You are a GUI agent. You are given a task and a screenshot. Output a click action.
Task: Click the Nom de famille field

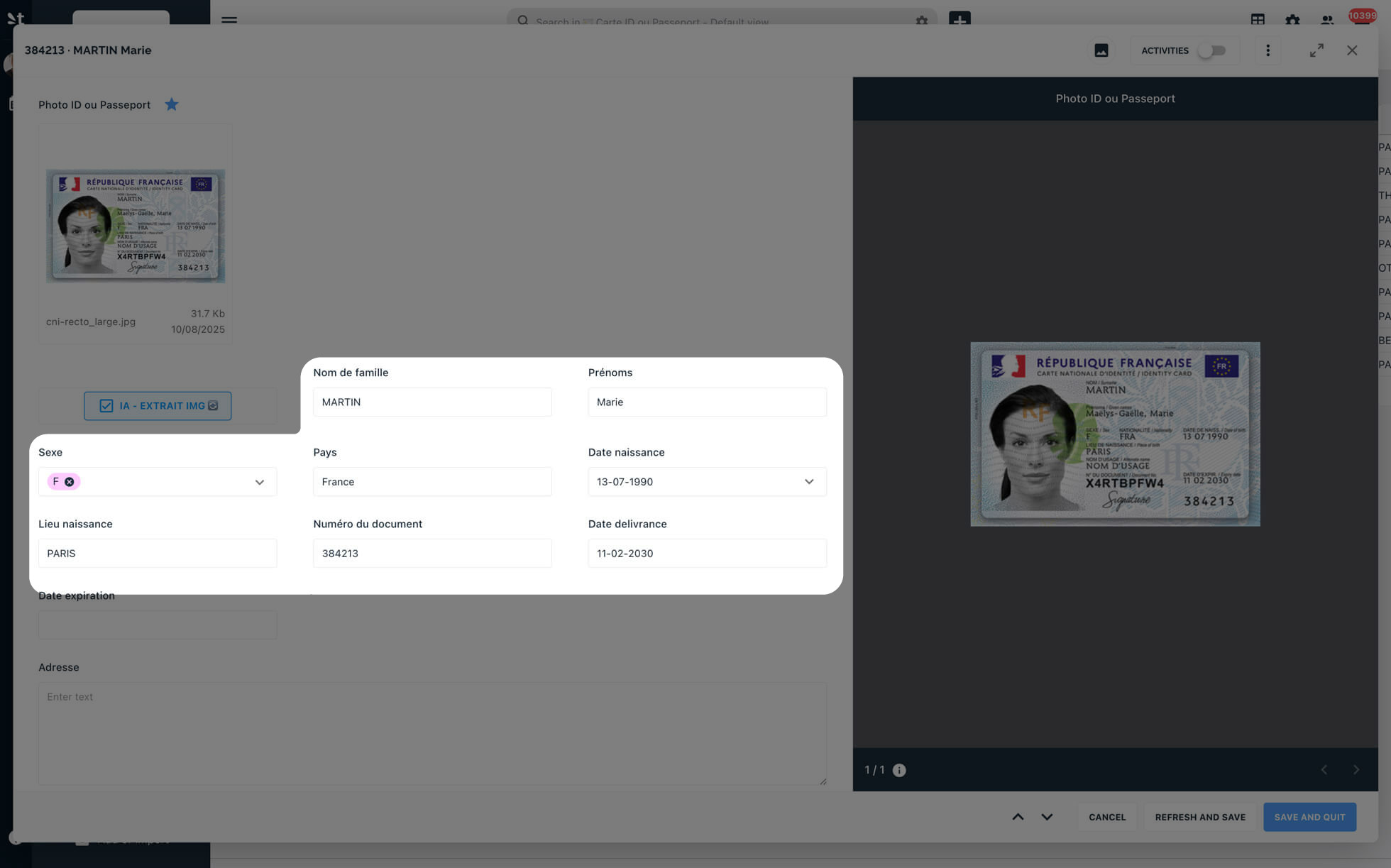(x=432, y=402)
